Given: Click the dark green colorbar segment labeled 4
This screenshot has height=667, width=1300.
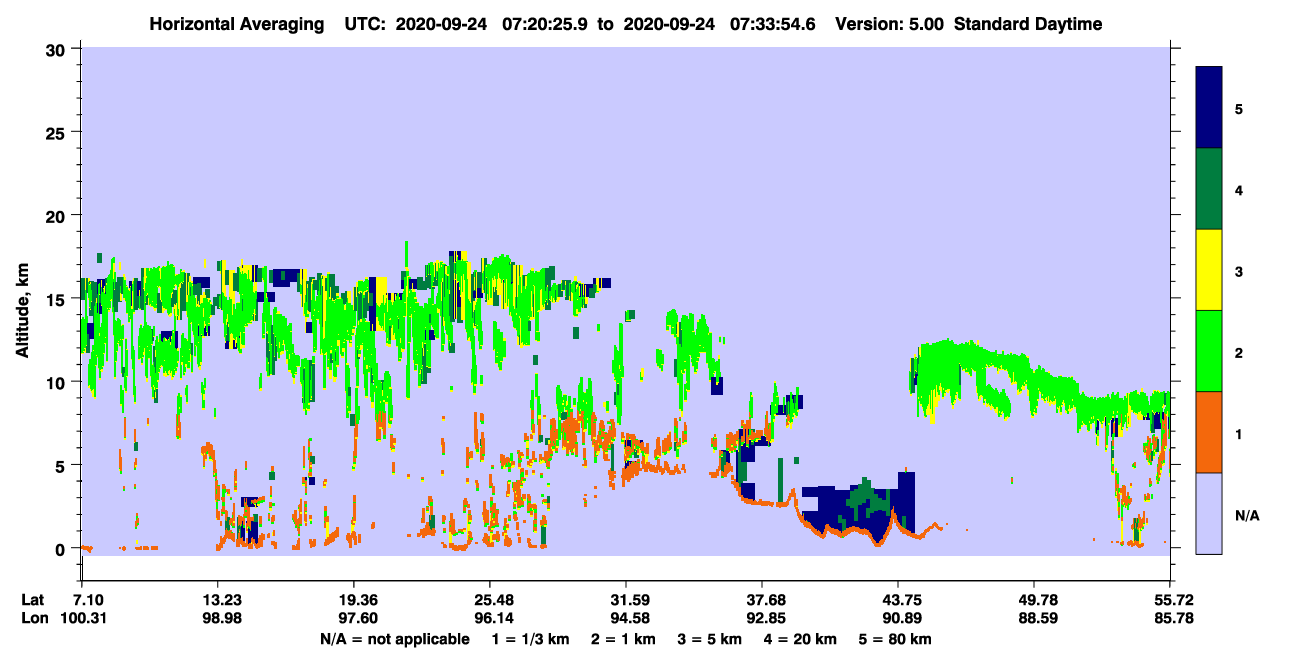Looking at the screenshot, I should point(1209,188).
